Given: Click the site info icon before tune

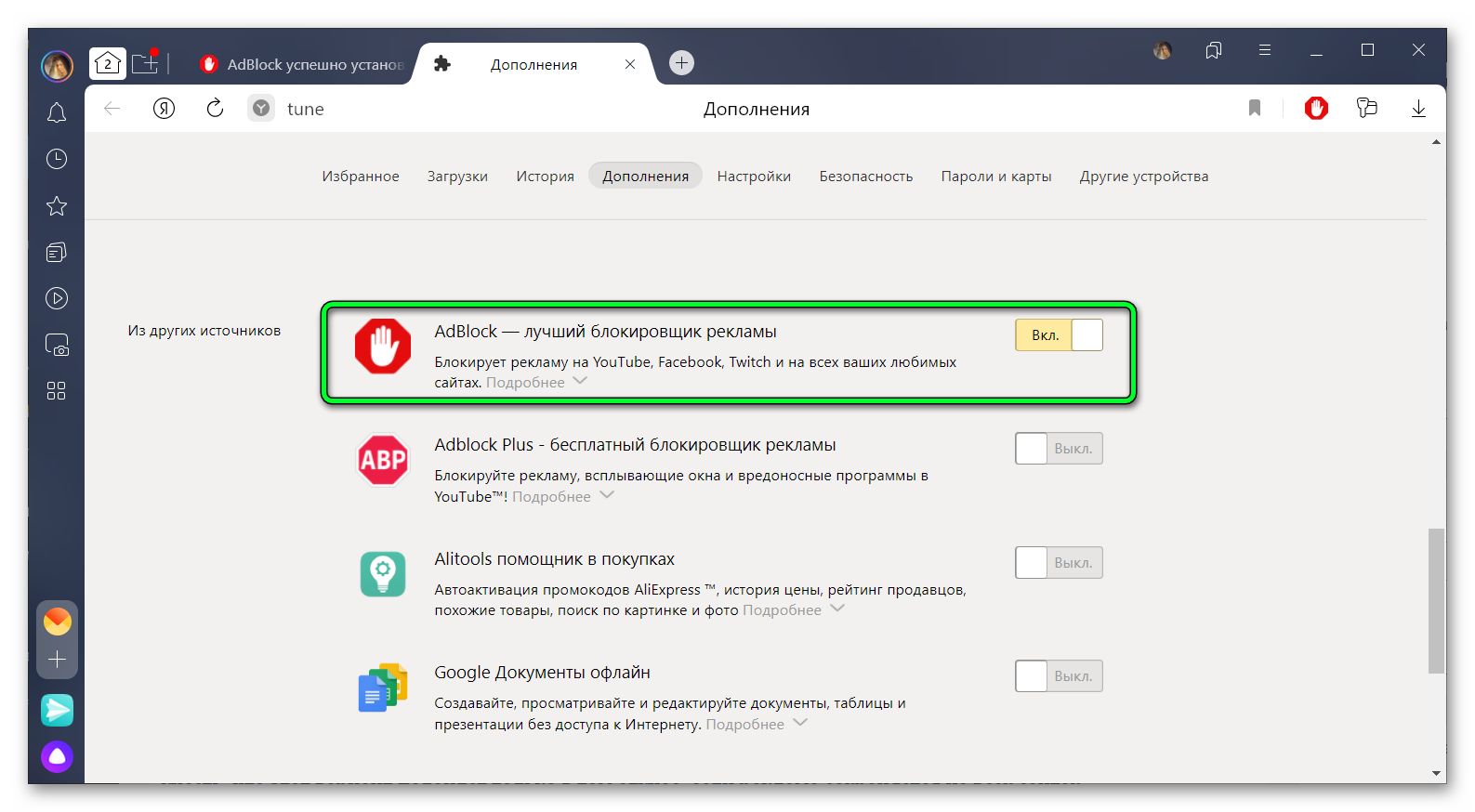Looking at the screenshot, I should point(261,109).
